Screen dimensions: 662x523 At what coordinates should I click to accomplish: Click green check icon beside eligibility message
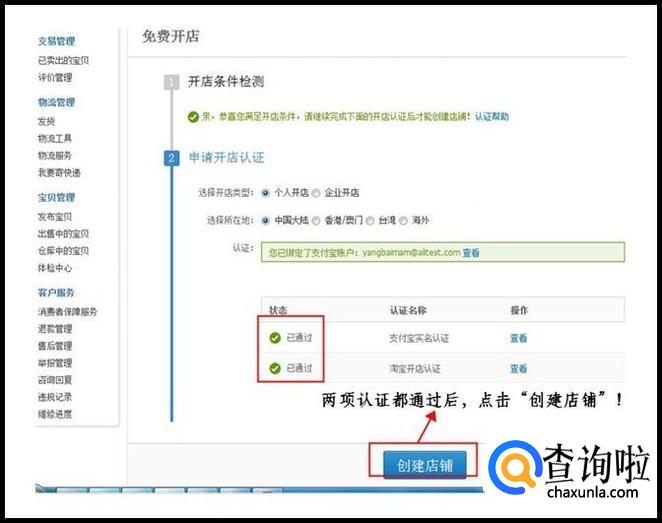(193, 117)
